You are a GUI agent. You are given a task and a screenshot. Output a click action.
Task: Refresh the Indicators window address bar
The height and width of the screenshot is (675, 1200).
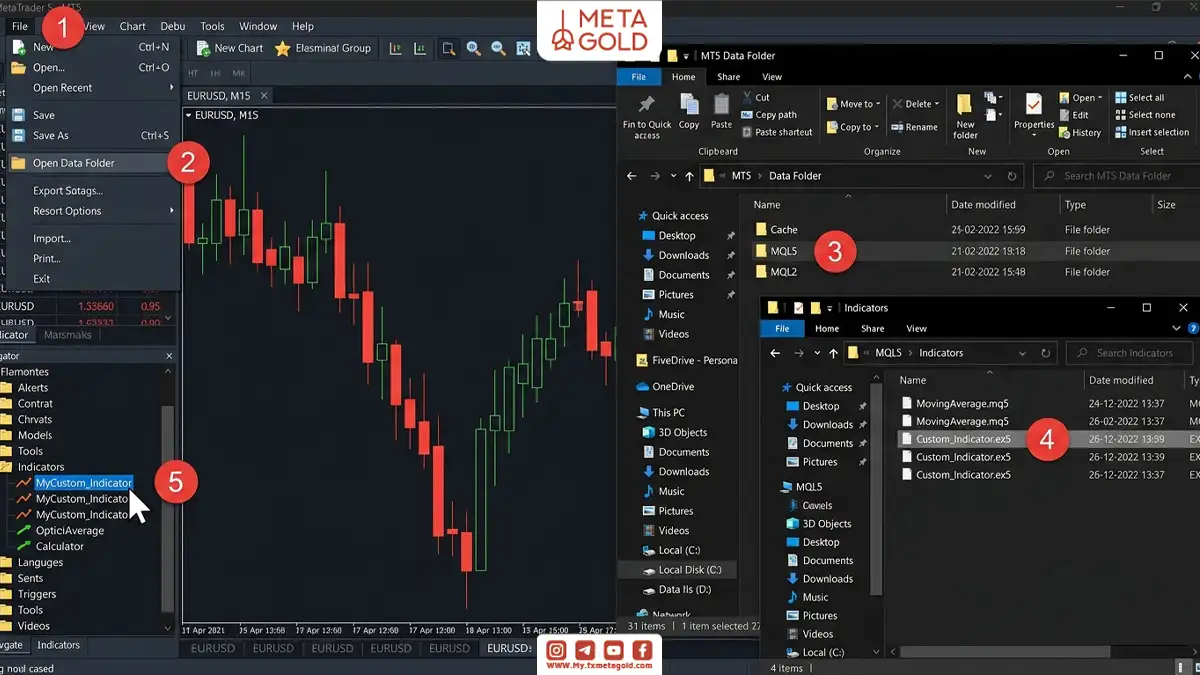[x=1046, y=353]
